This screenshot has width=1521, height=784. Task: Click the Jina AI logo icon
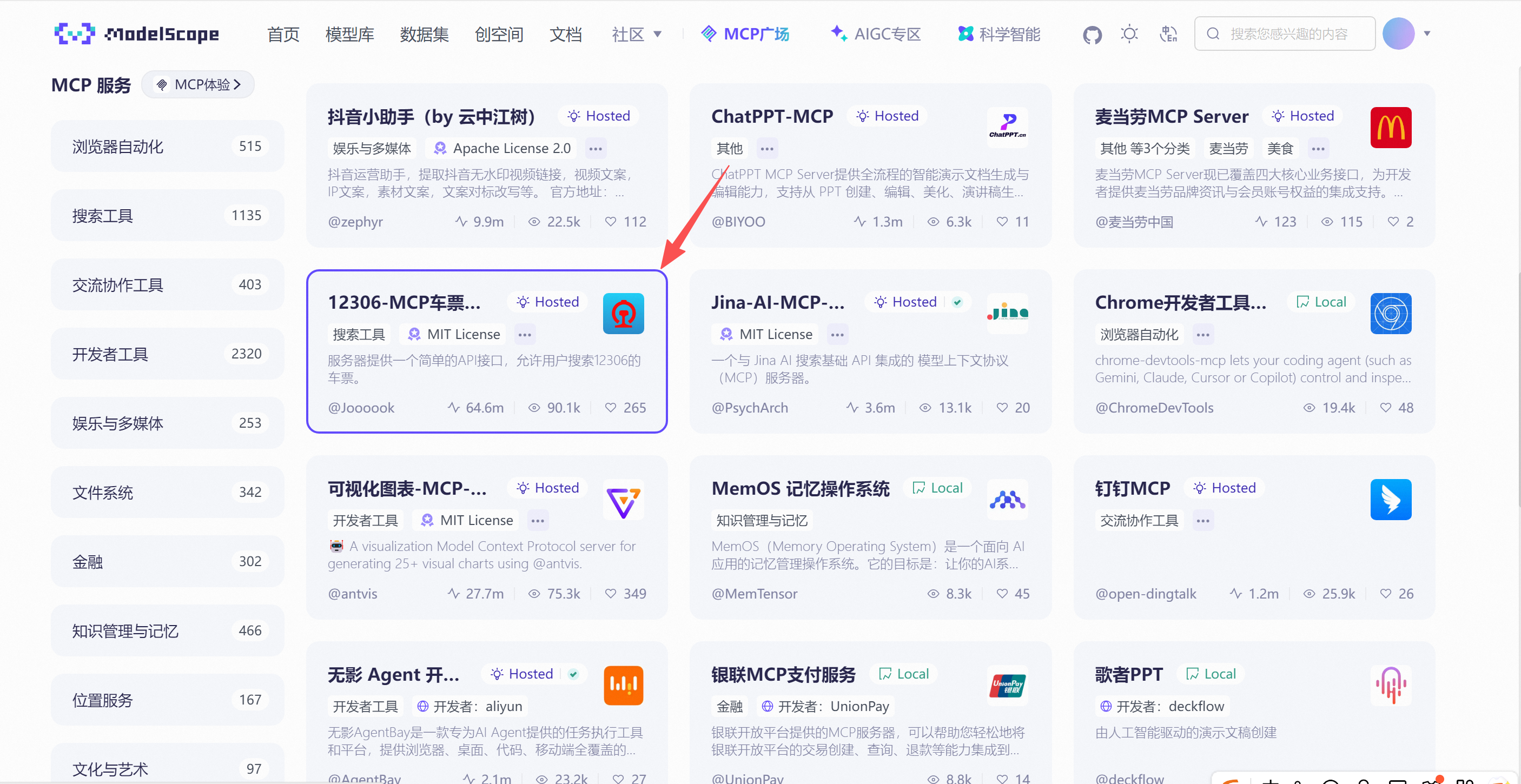(1007, 314)
